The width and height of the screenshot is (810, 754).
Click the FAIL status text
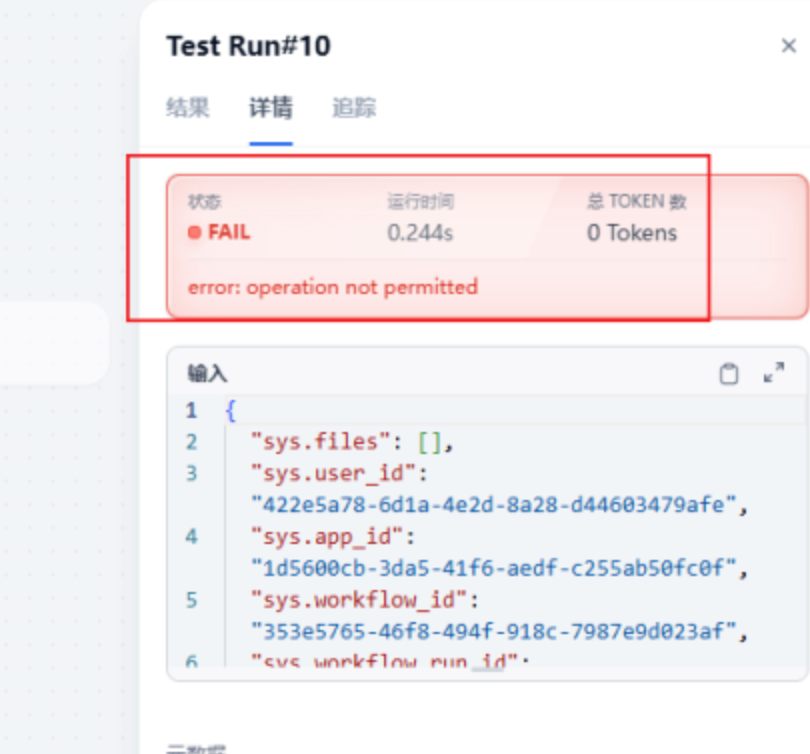coord(229,232)
